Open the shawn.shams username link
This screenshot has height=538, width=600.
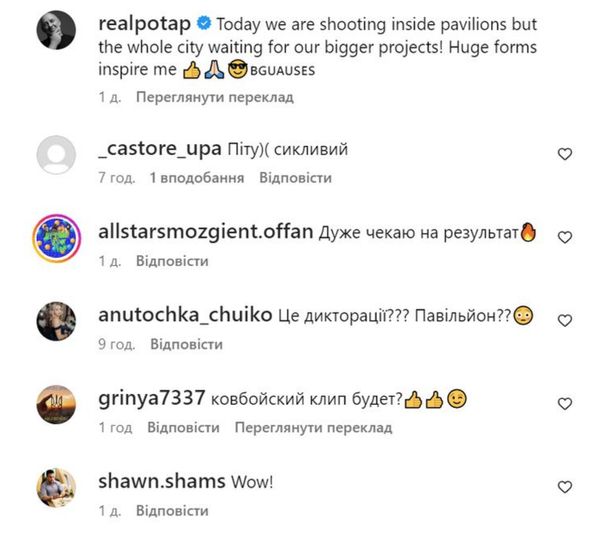click(163, 481)
